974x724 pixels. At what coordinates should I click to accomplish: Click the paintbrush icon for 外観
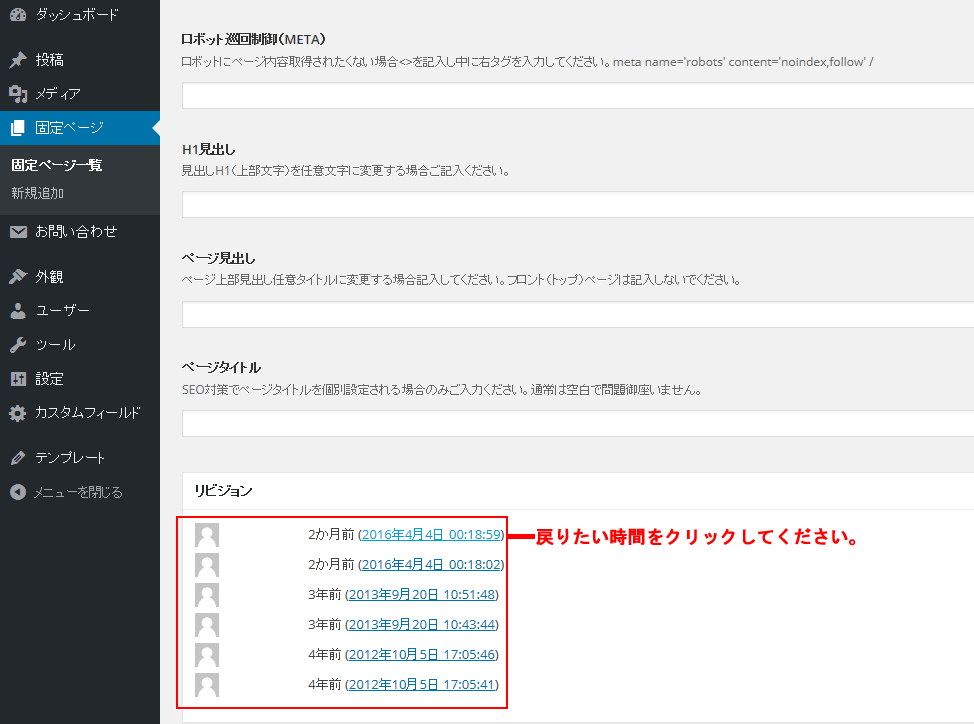tap(18, 276)
